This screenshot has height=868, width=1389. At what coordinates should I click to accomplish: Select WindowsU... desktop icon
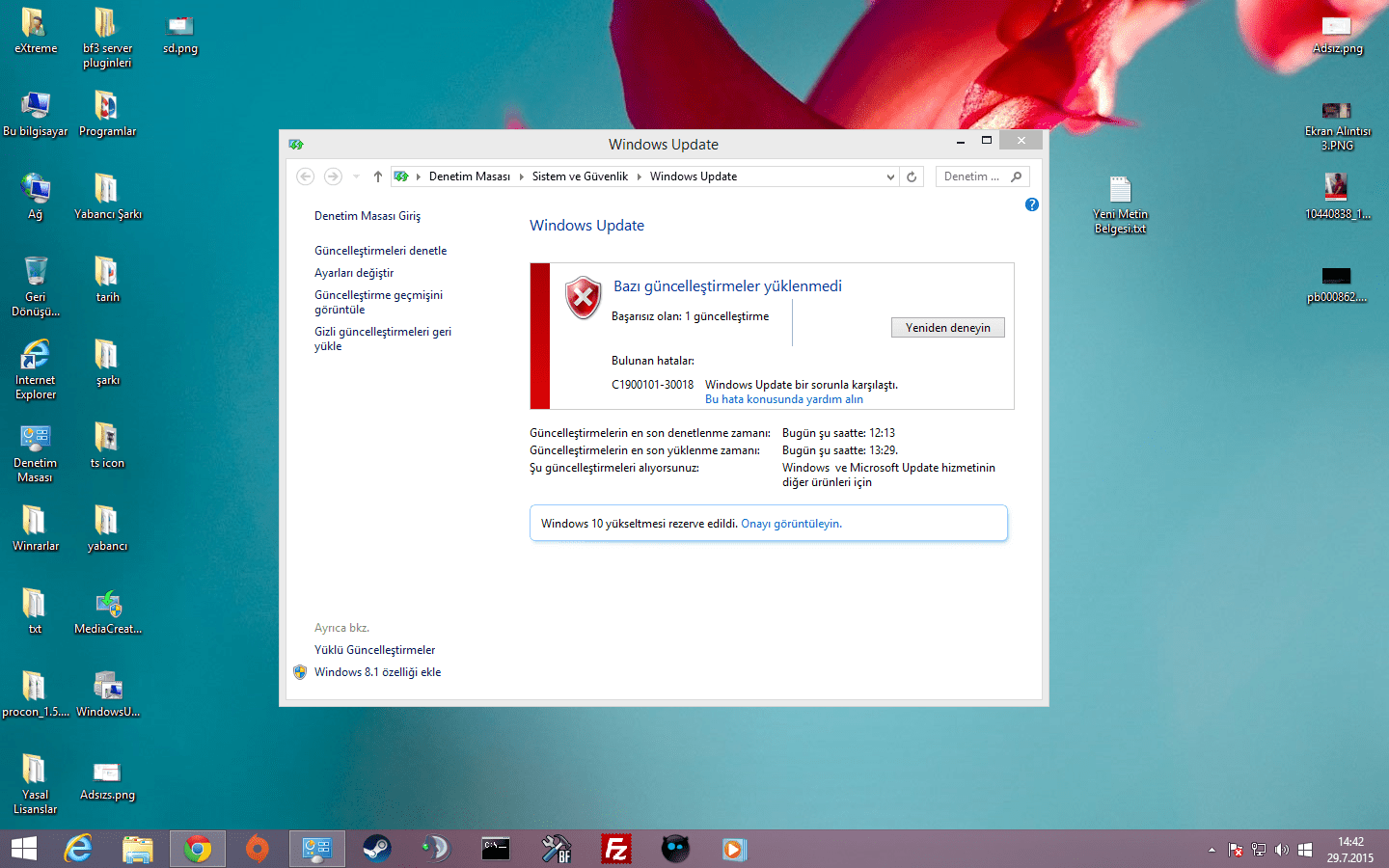(107, 694)
